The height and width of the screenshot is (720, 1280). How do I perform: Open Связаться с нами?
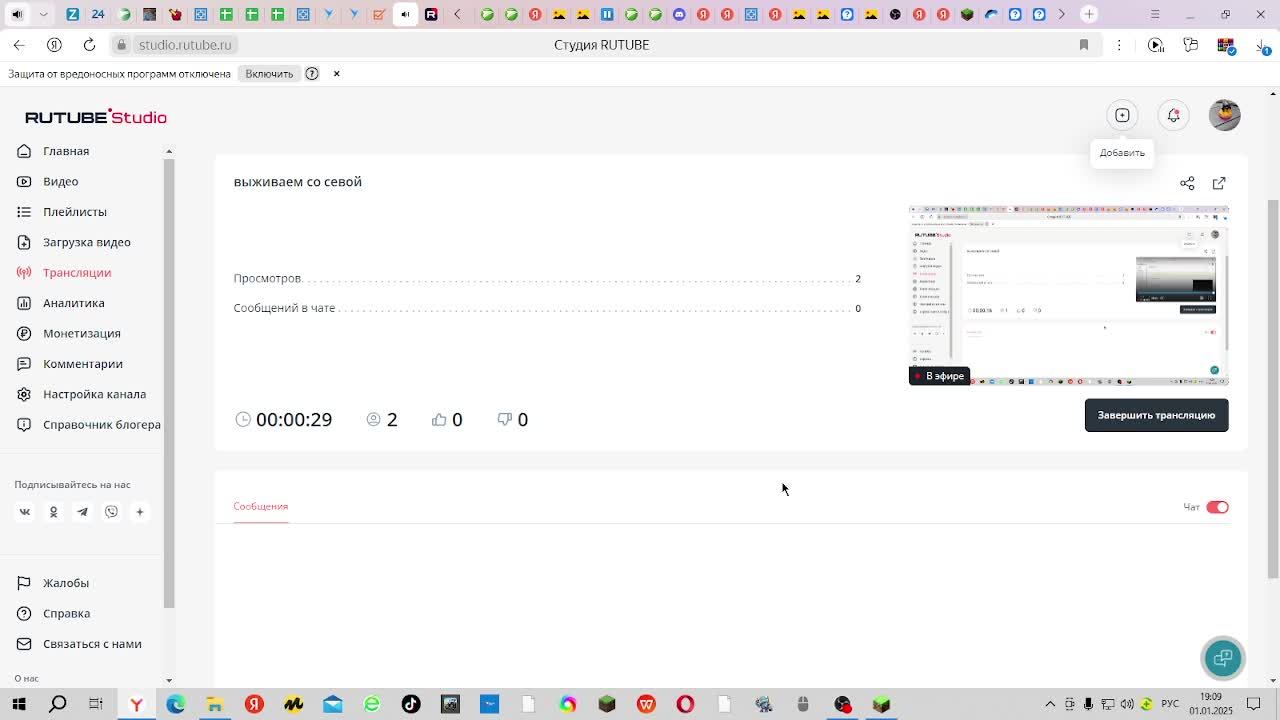(x=92, y=644)
